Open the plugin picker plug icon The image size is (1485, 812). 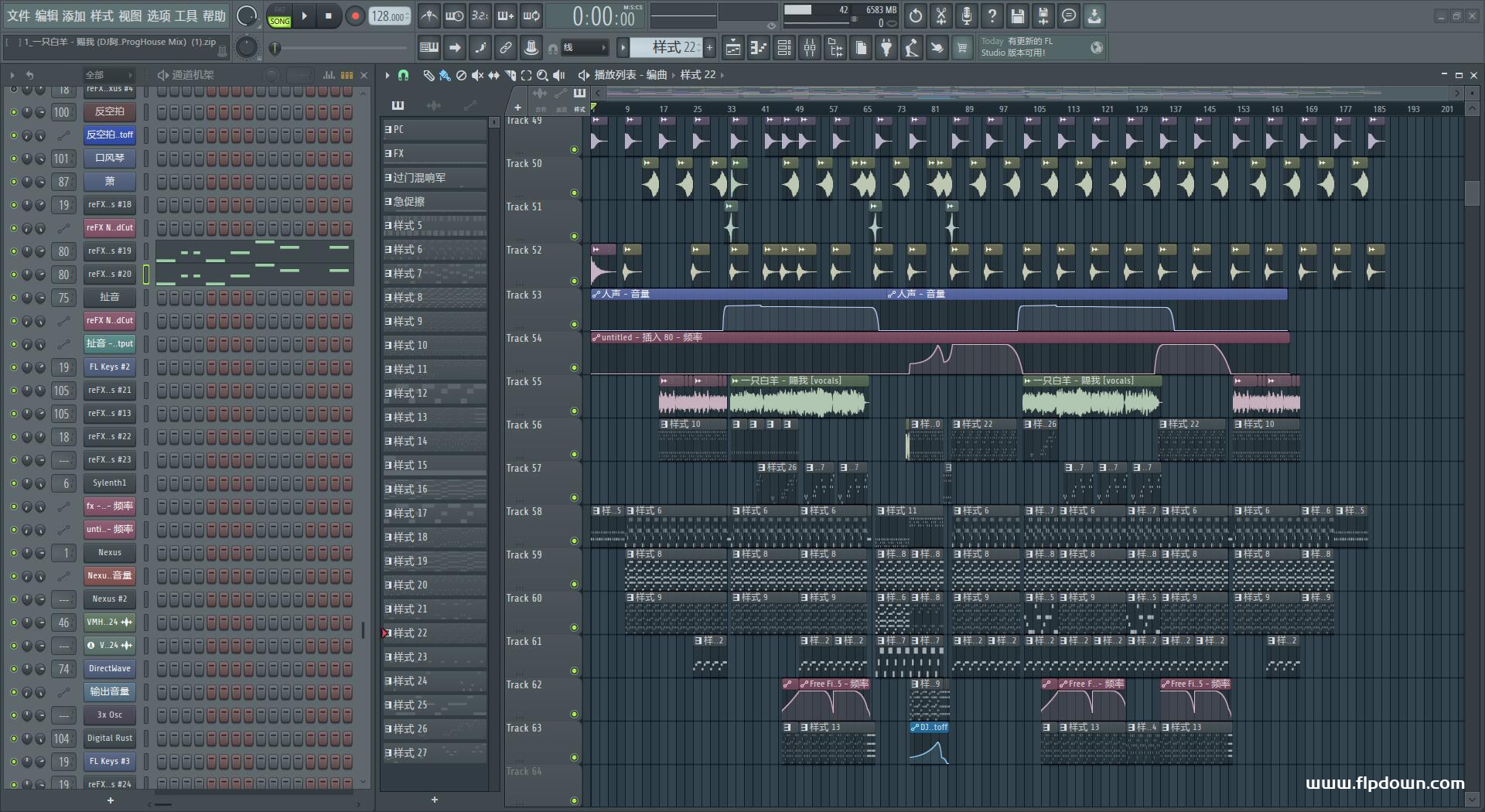(886, 48)
